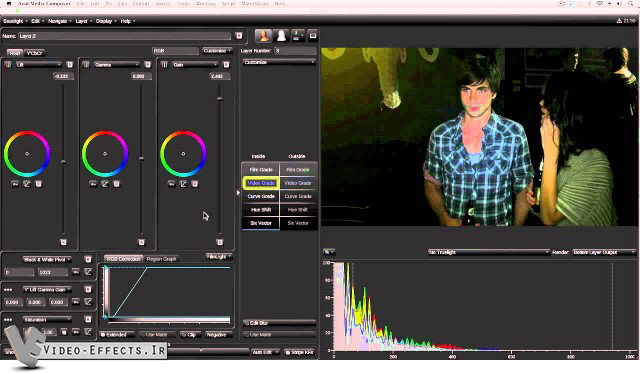Open the Y Lift Gamma Gain dropdown

[x=47, y=289]
